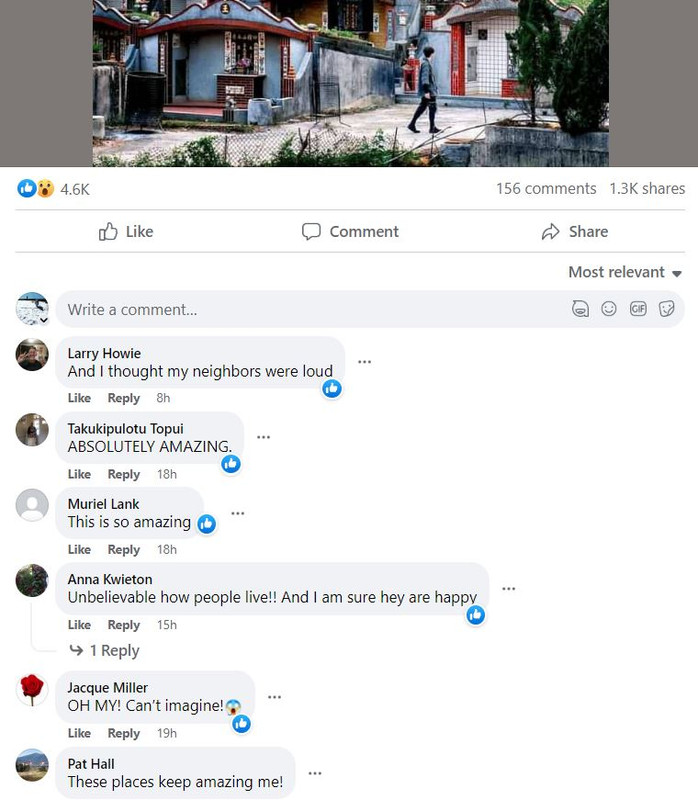The height and width of the screenshot is (800, 698).
Task: Like Larry Howie's comment
Action: point(79,398)
